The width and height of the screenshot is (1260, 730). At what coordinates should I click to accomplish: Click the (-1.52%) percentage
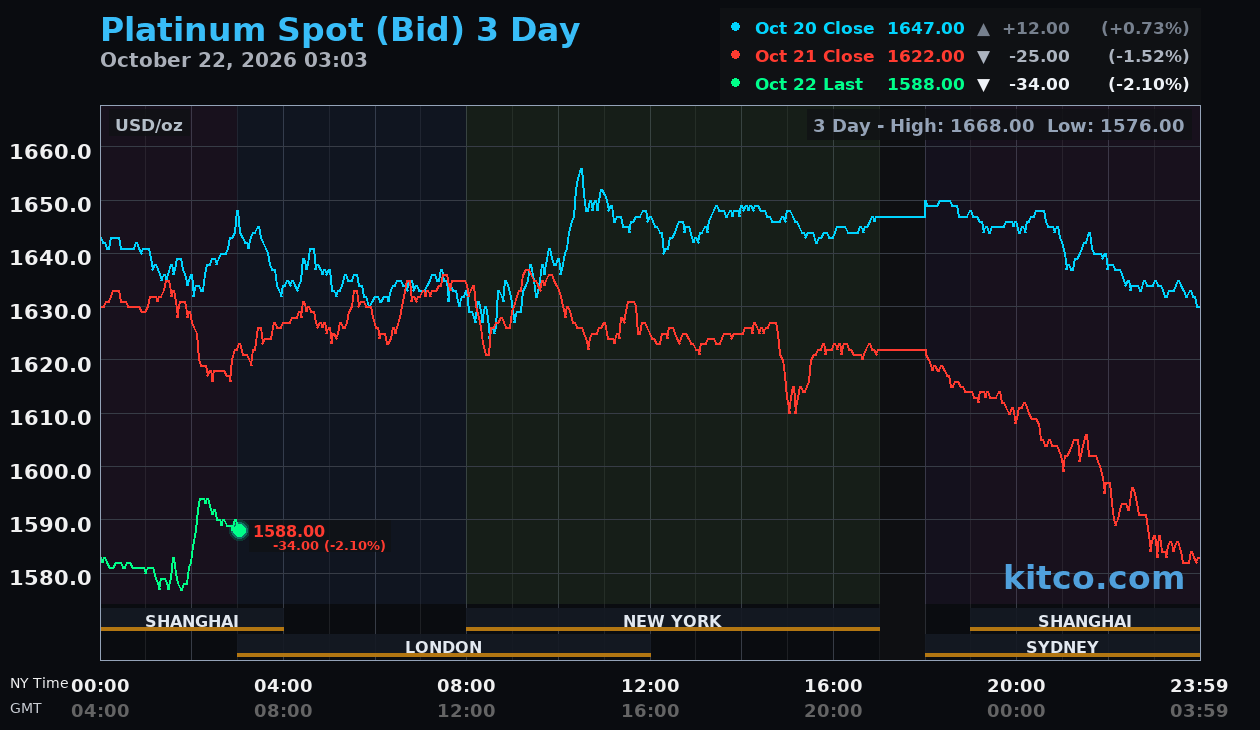tap(1148, 56)
